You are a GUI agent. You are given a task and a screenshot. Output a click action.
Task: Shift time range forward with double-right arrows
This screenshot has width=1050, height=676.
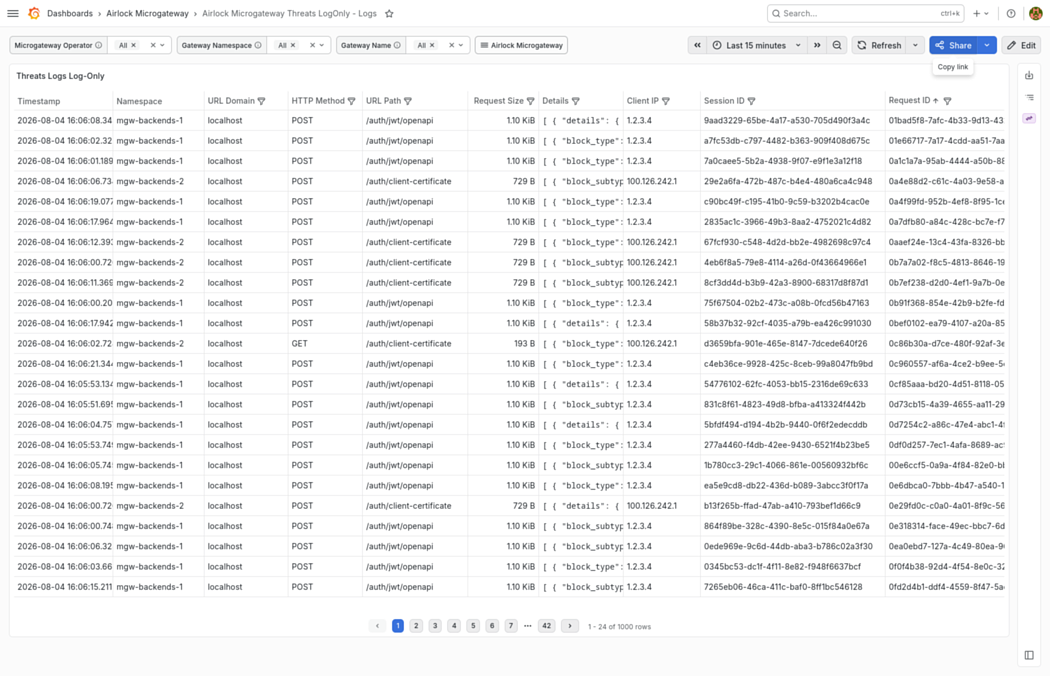click(817, 46)
